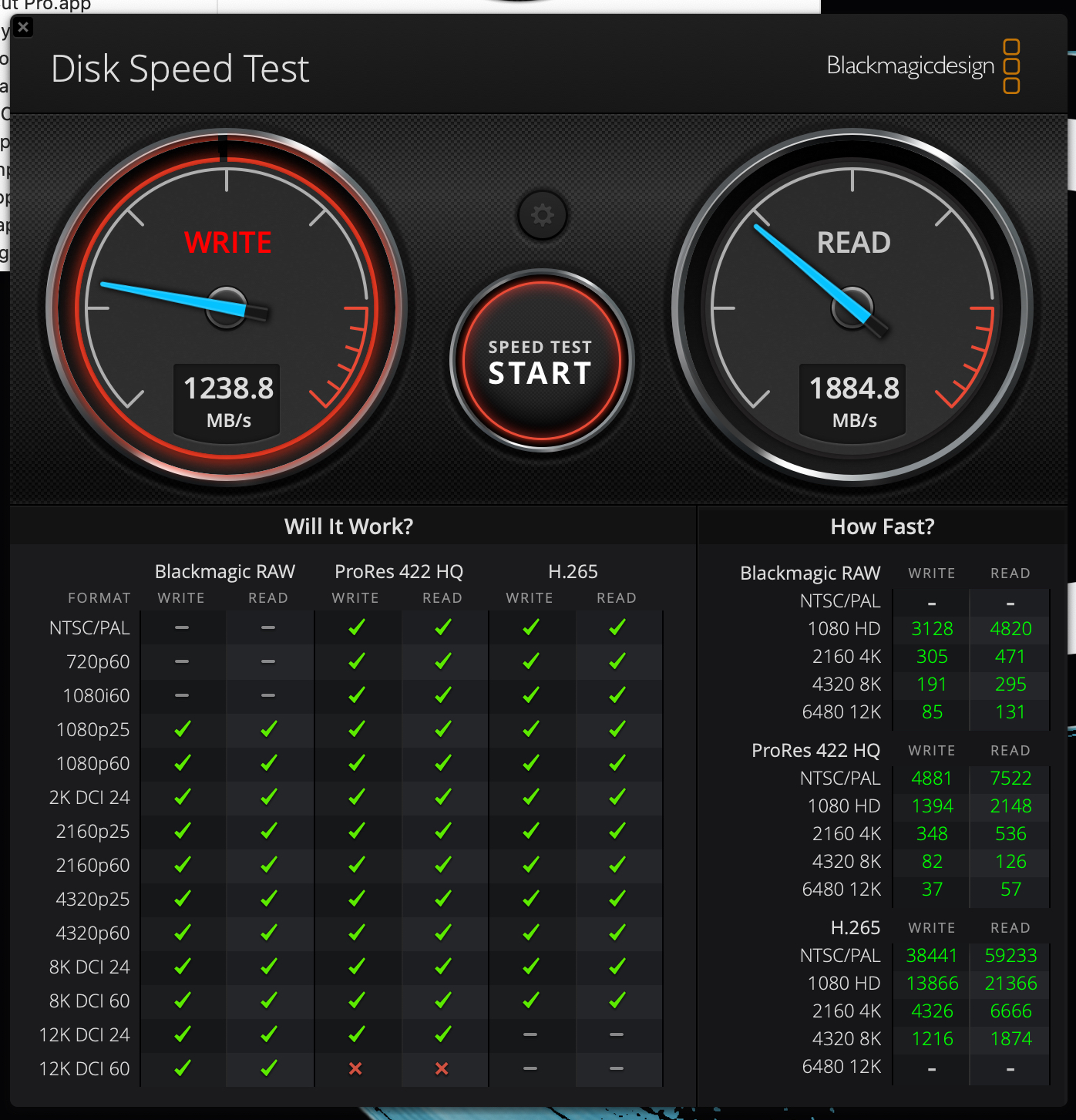Click the ProRes 1080 HD write value 1394
Viewport: 1076px width, 1120px height.
(932, 806)
